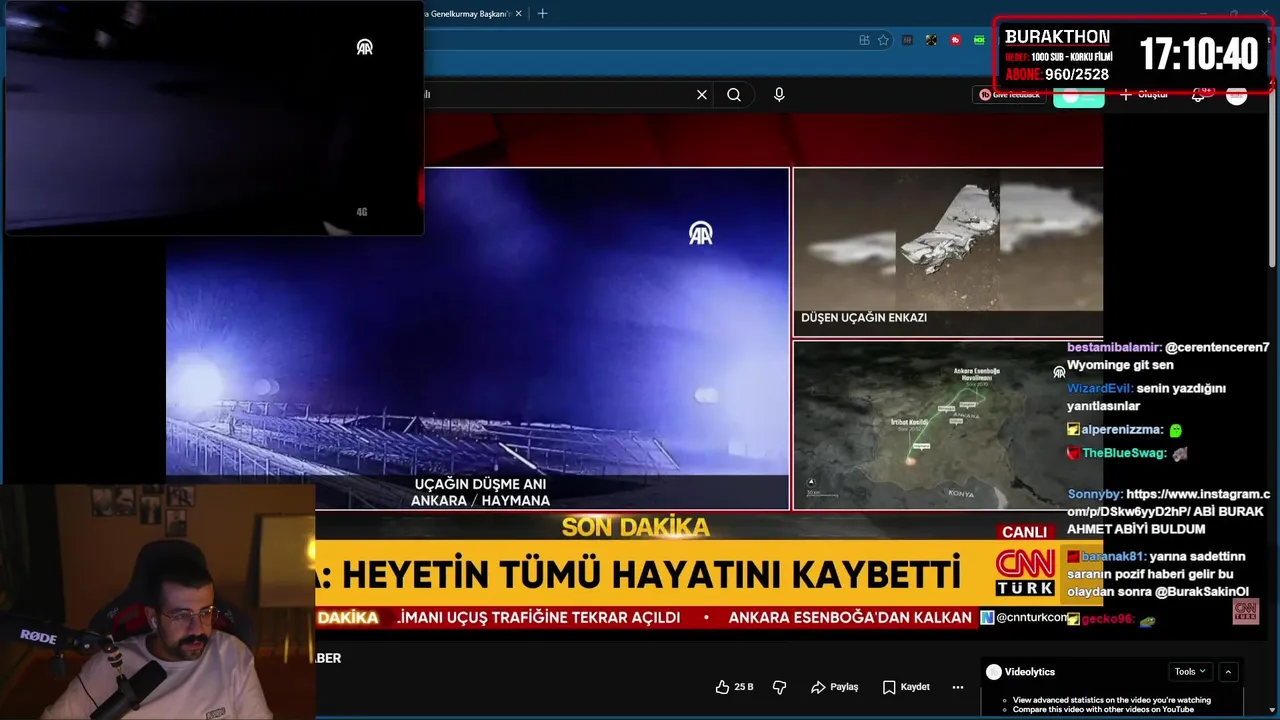The image size is (1280, 720).
Task: Click the green button beside Give feedback
Action: pyautogui.click(x=1079, y=96)
